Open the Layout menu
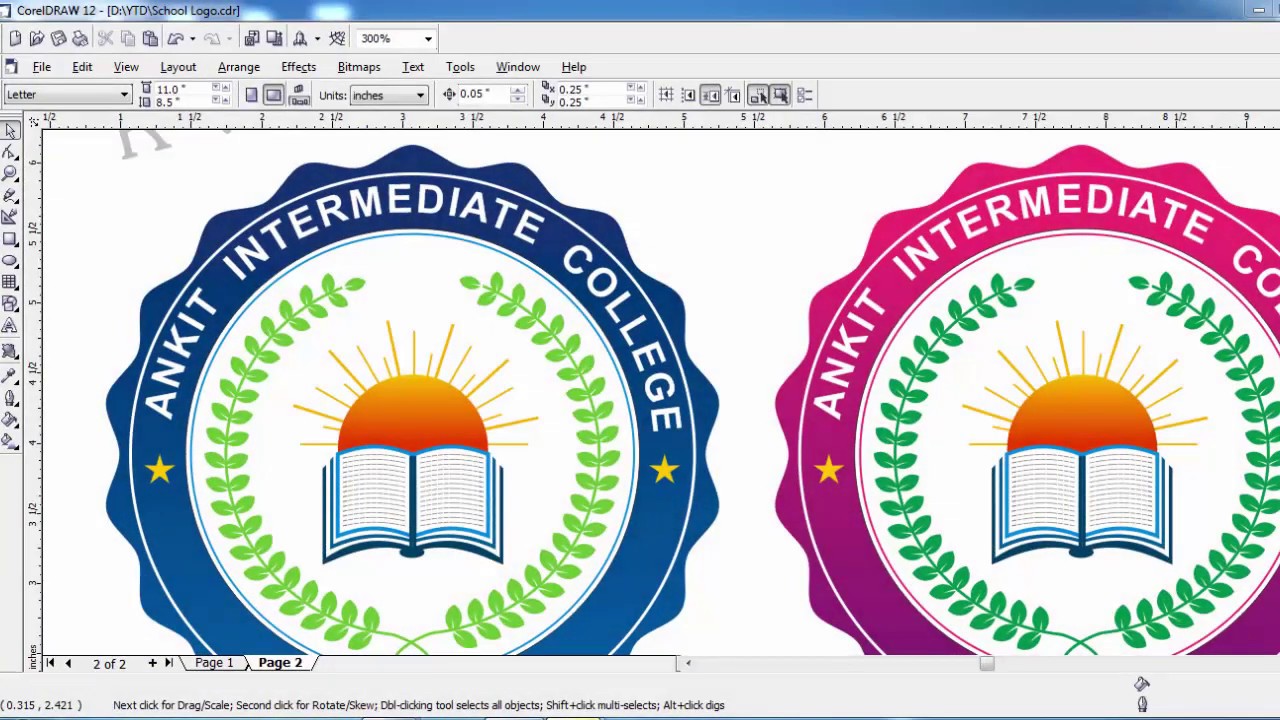The image size is (1280, 720). click(178, 67)
